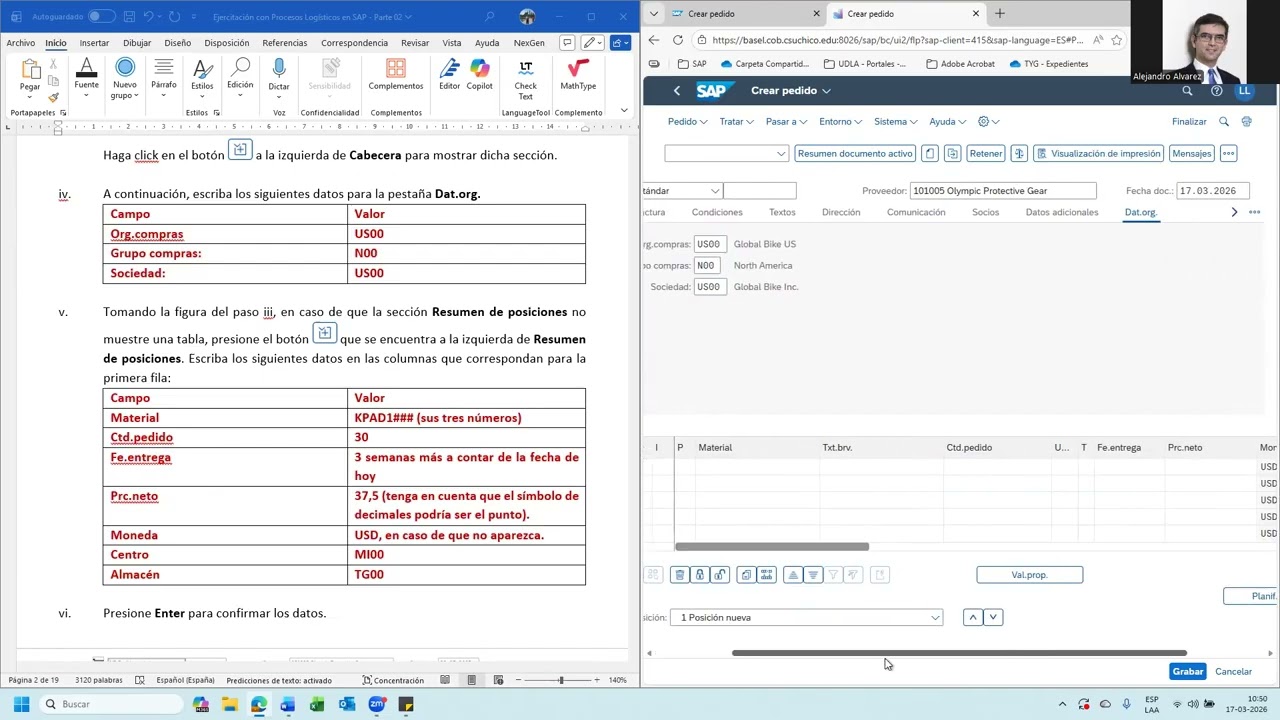Click Resumen documento activo button

click(855, 153)
